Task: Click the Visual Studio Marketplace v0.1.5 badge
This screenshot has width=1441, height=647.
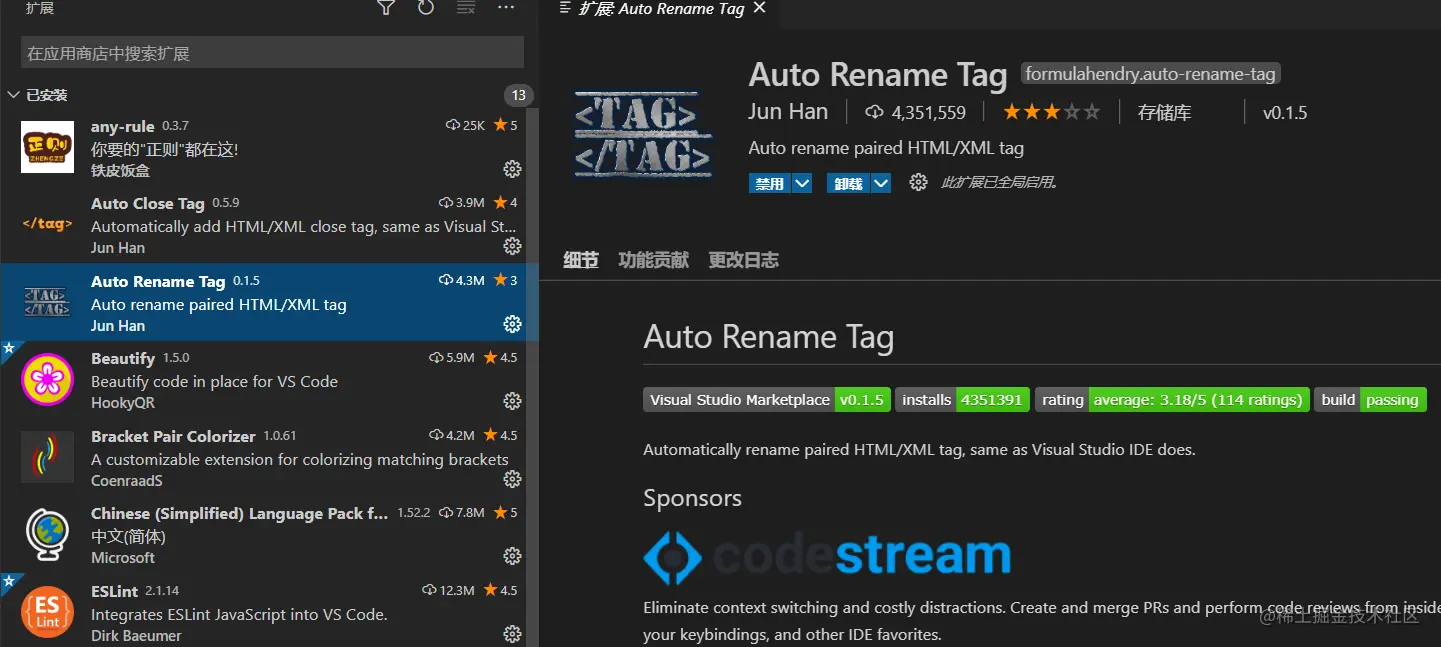Action: [x=767, y=400]
